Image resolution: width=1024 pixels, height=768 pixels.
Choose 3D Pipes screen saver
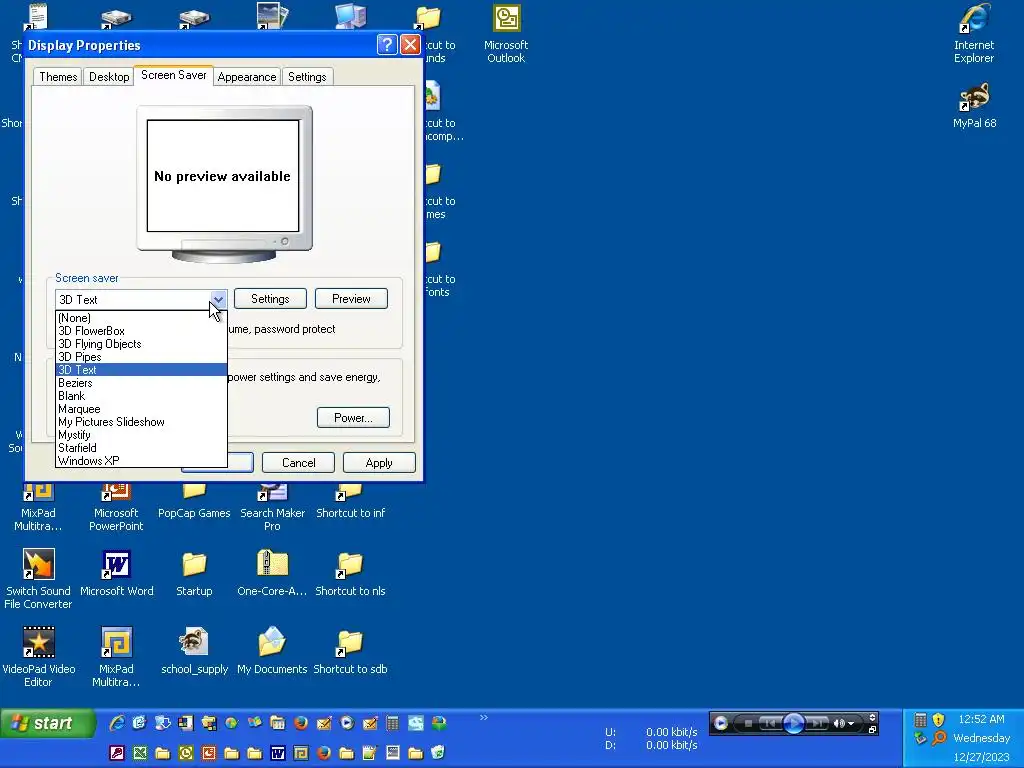[x=141, y=357]
